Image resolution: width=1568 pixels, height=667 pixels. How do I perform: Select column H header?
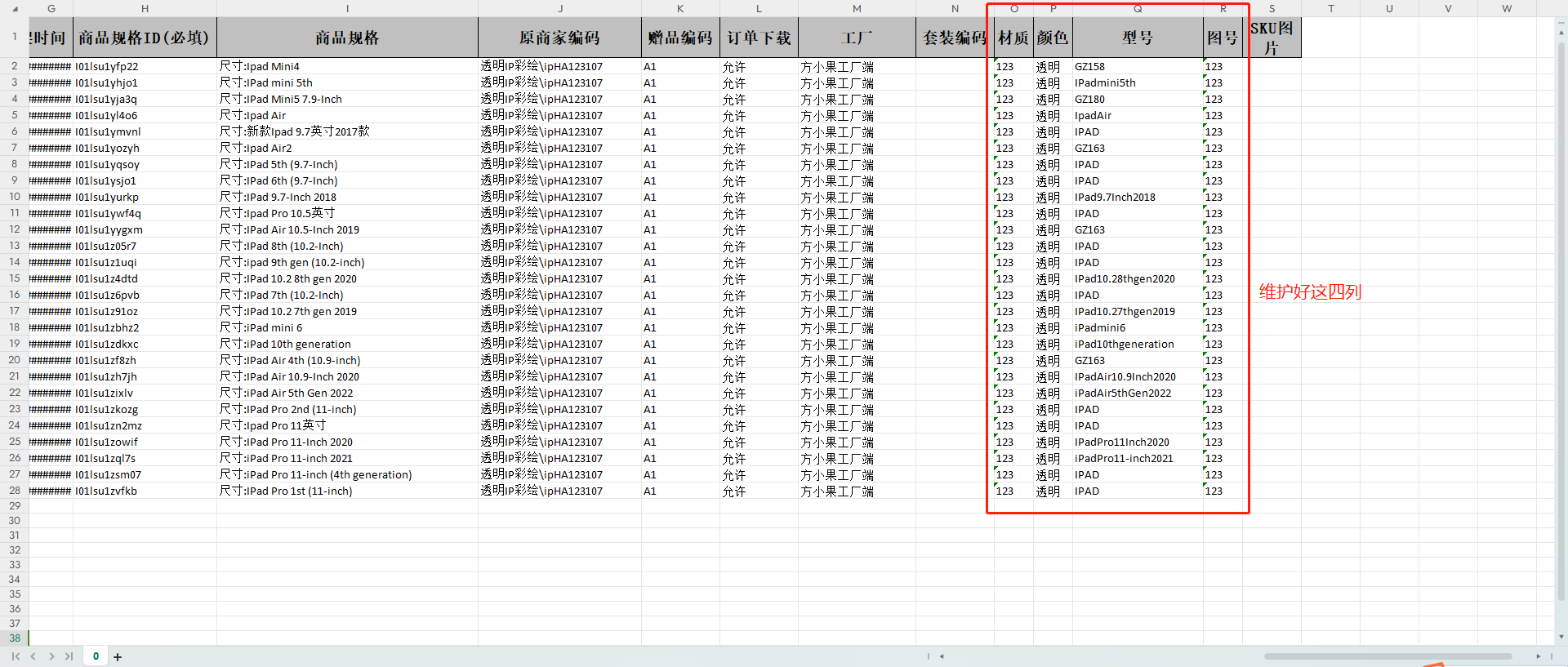[145, 8]
